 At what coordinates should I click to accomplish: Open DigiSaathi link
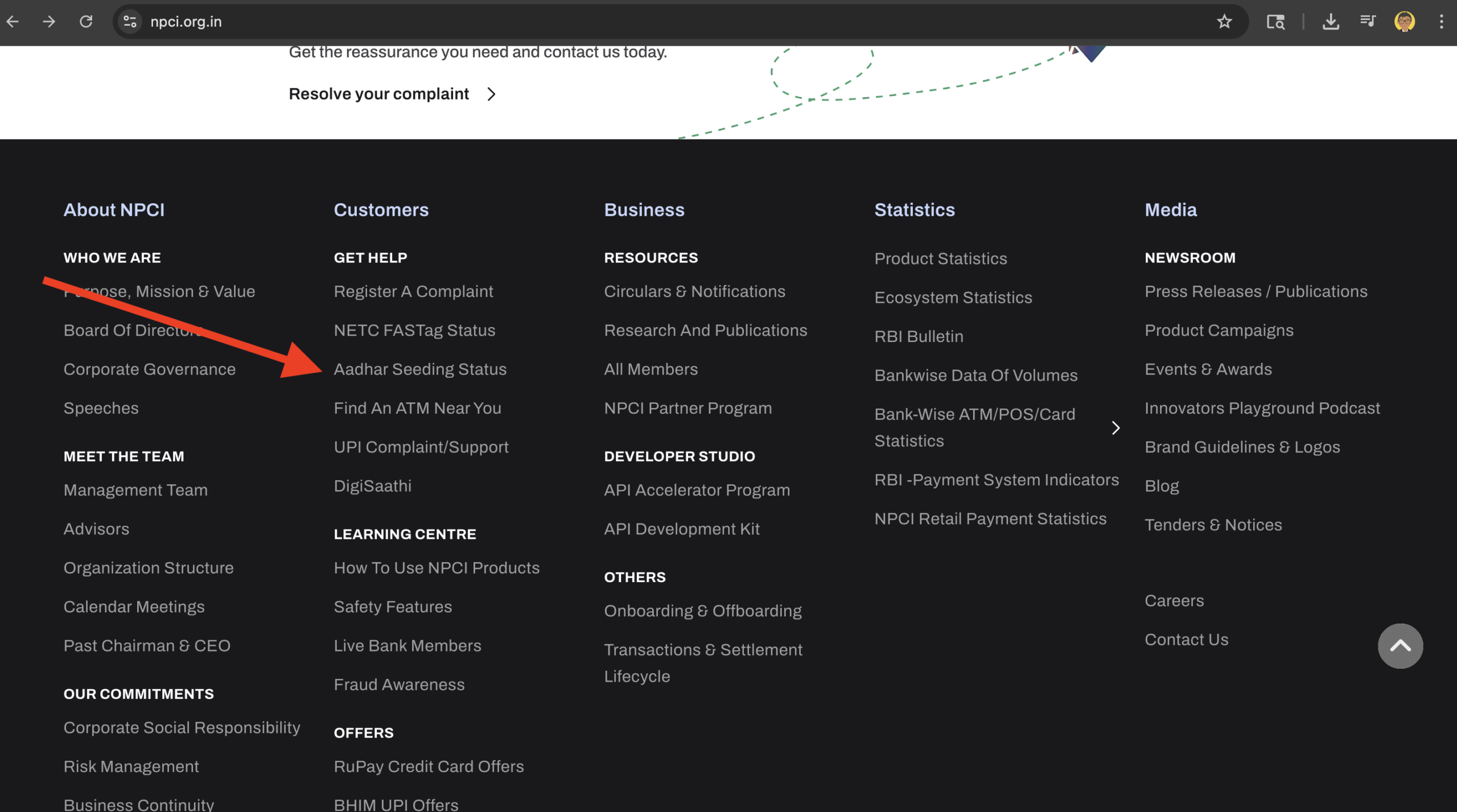pyautogui.click(x=373, y=486)
